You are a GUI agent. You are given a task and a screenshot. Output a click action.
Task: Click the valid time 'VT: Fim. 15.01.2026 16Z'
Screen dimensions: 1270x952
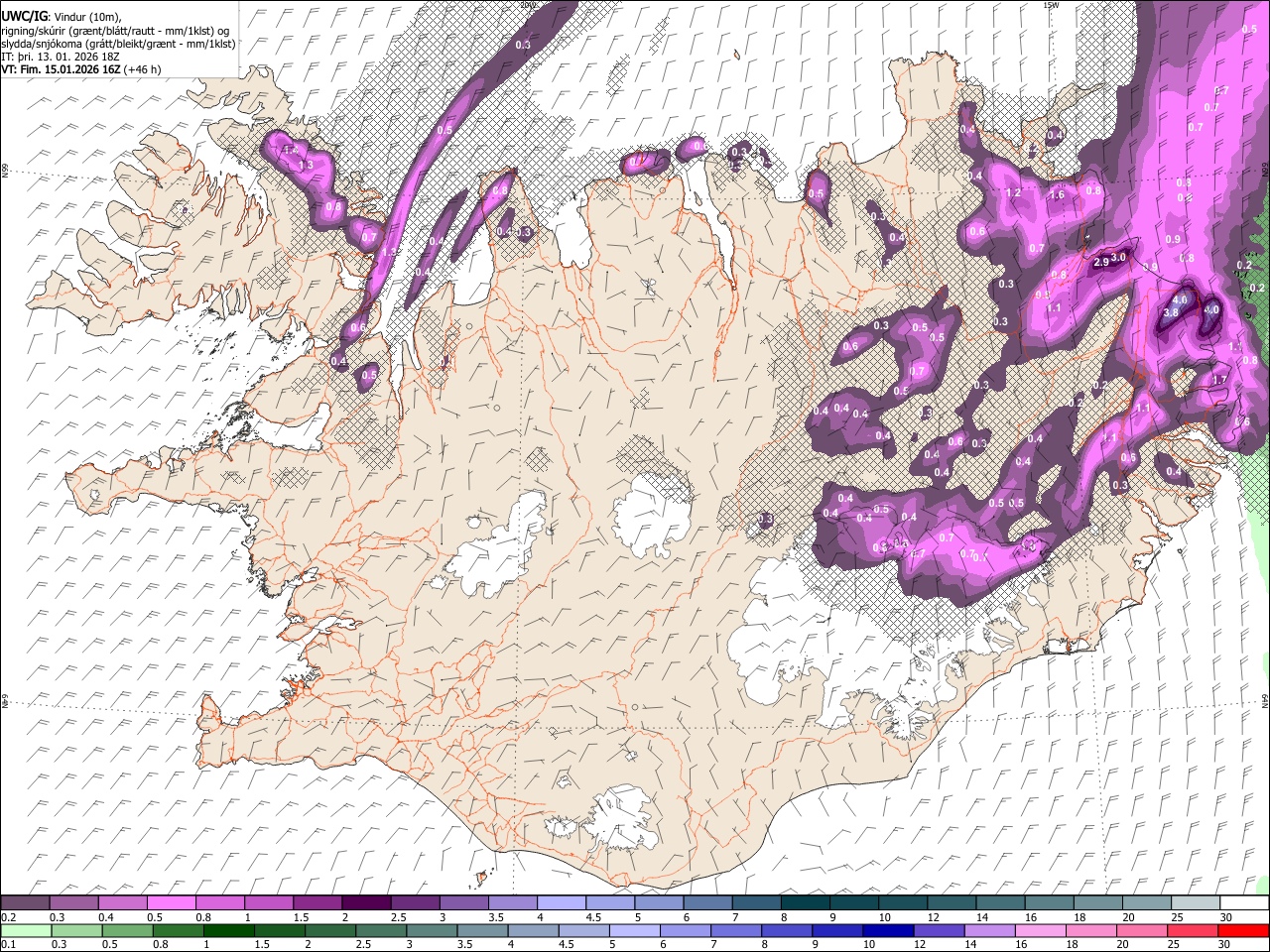pyautogui.click(x=61, y=69)
